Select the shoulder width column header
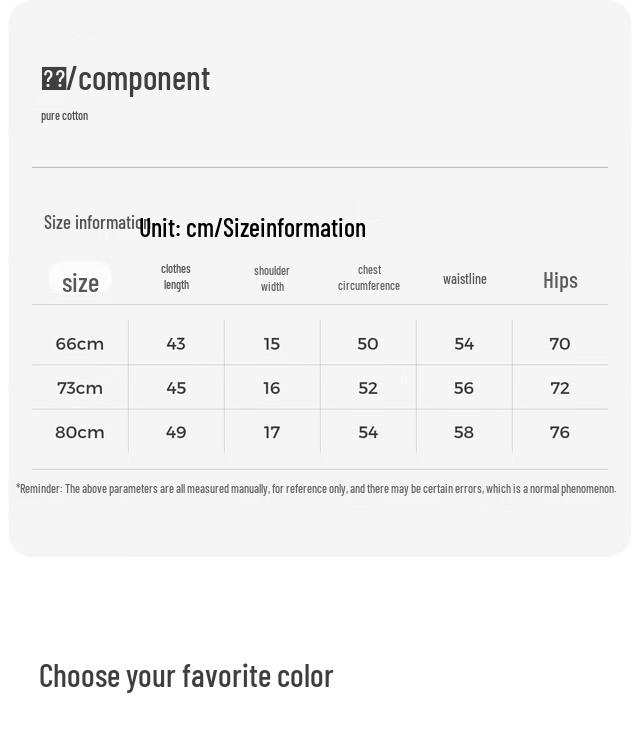Image resolution: width=640 pixels, height=746 pixels. 272,278
